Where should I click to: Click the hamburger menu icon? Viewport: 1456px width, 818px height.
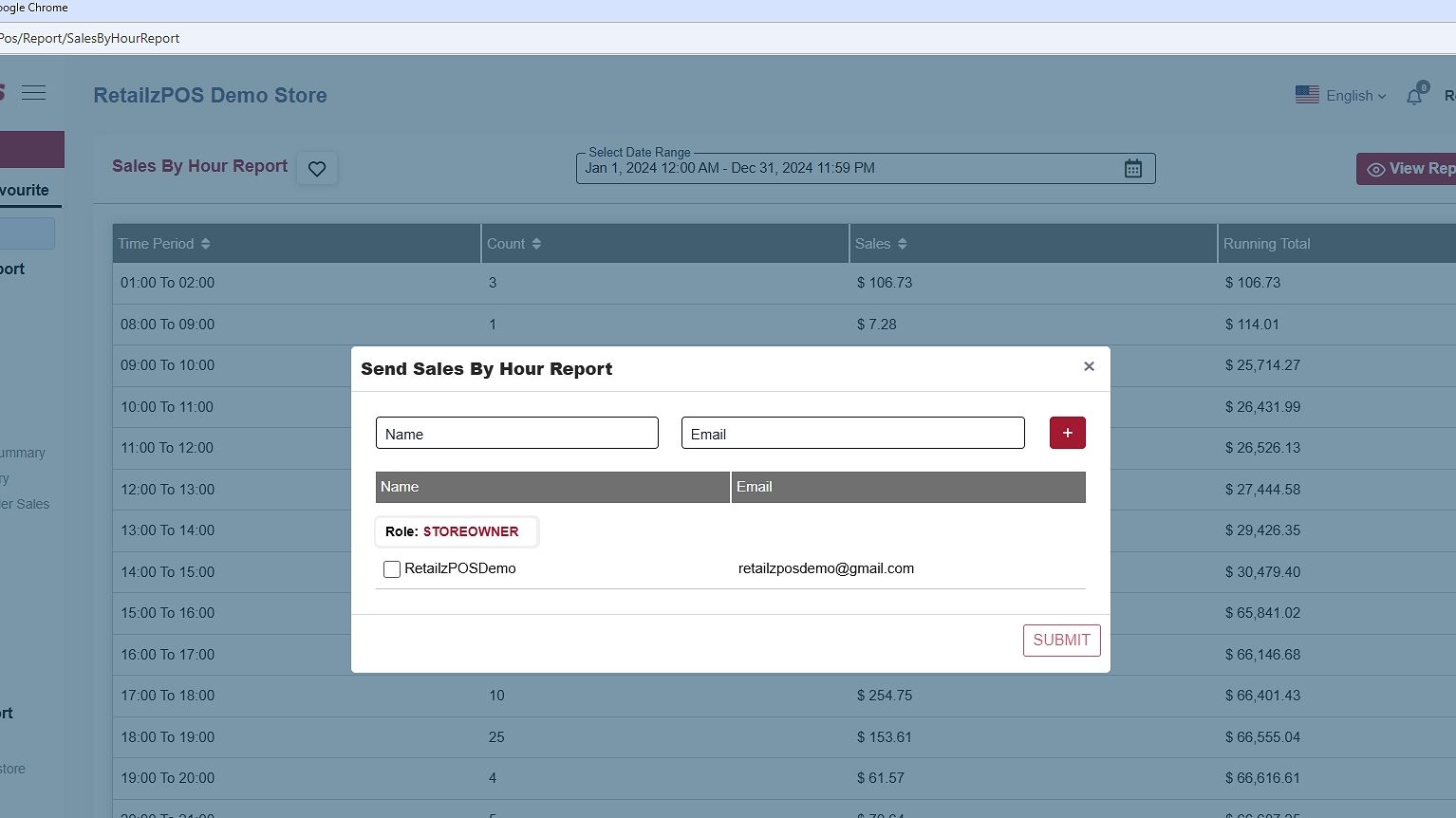(34, 92)
